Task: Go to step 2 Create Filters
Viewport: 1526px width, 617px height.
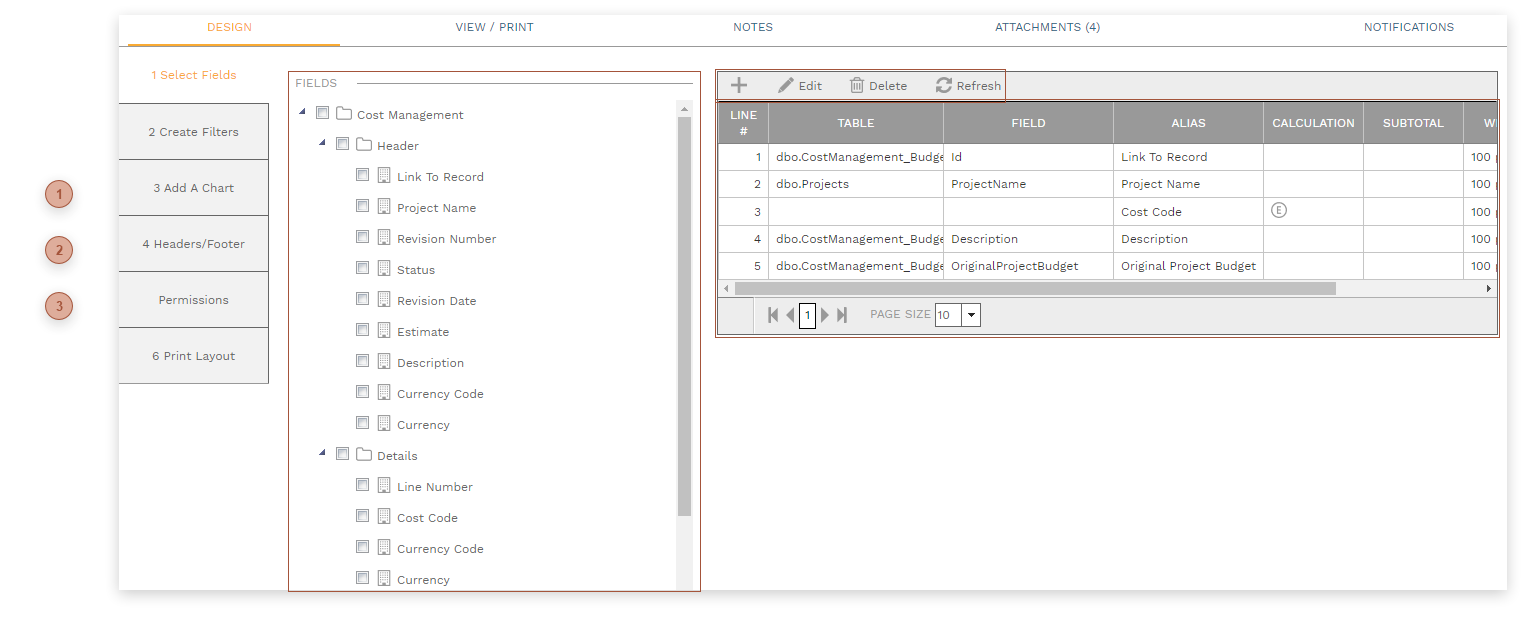Action: [x=193, y=131]
